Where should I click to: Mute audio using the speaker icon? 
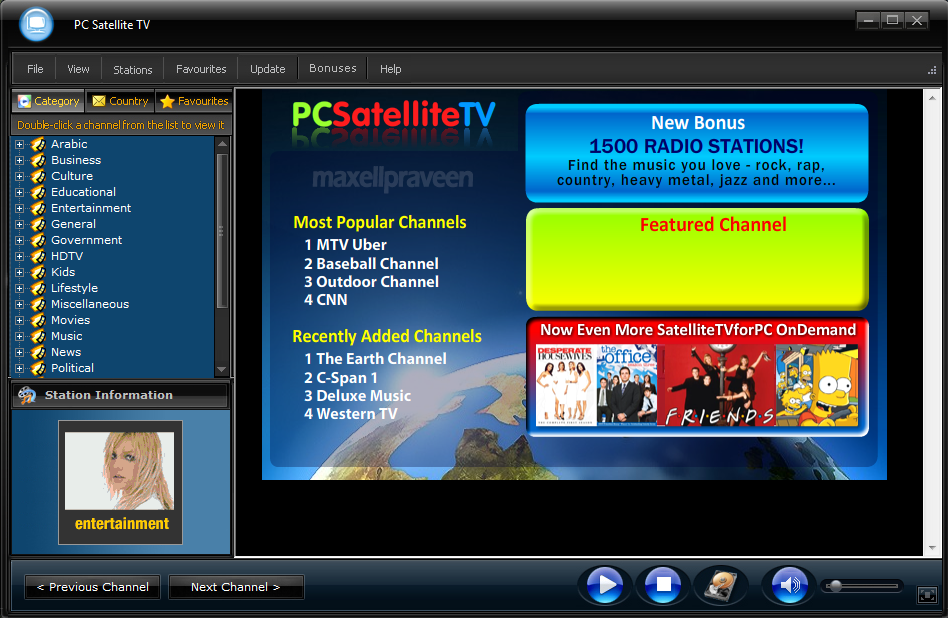pos(790,585)
